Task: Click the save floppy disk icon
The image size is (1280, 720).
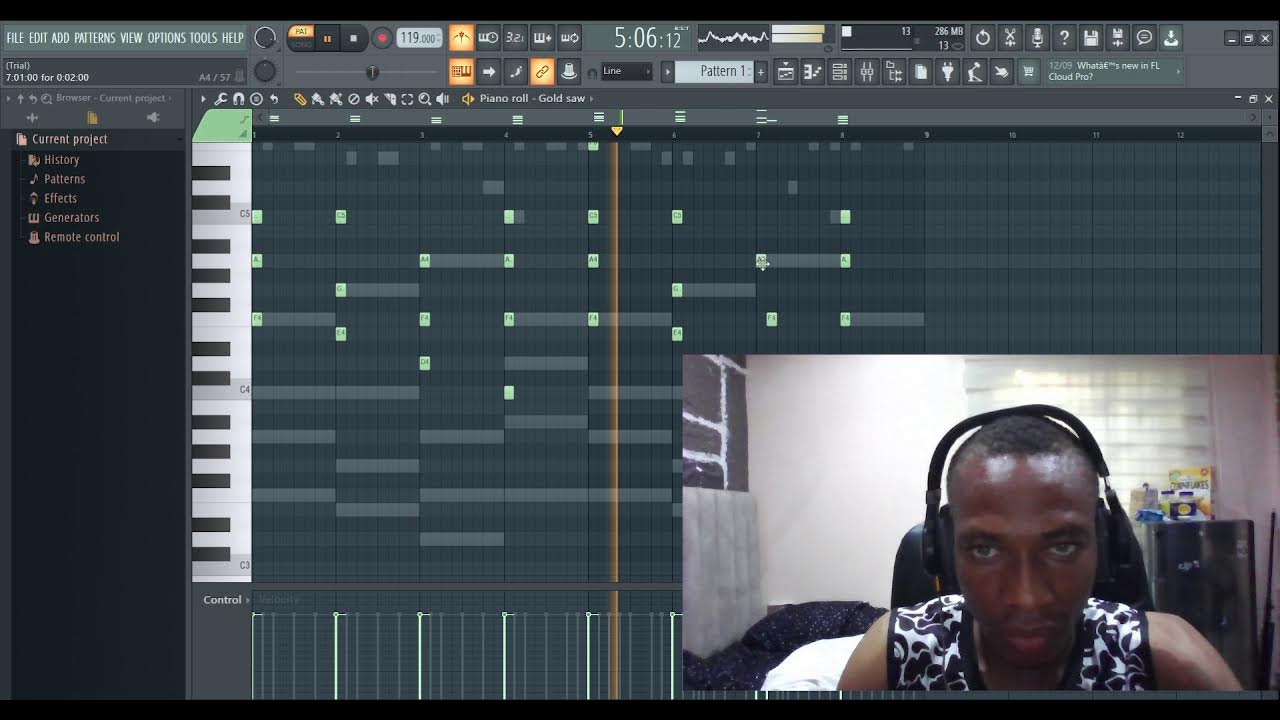Action: pyautogui.click(x=1091, y=38)
